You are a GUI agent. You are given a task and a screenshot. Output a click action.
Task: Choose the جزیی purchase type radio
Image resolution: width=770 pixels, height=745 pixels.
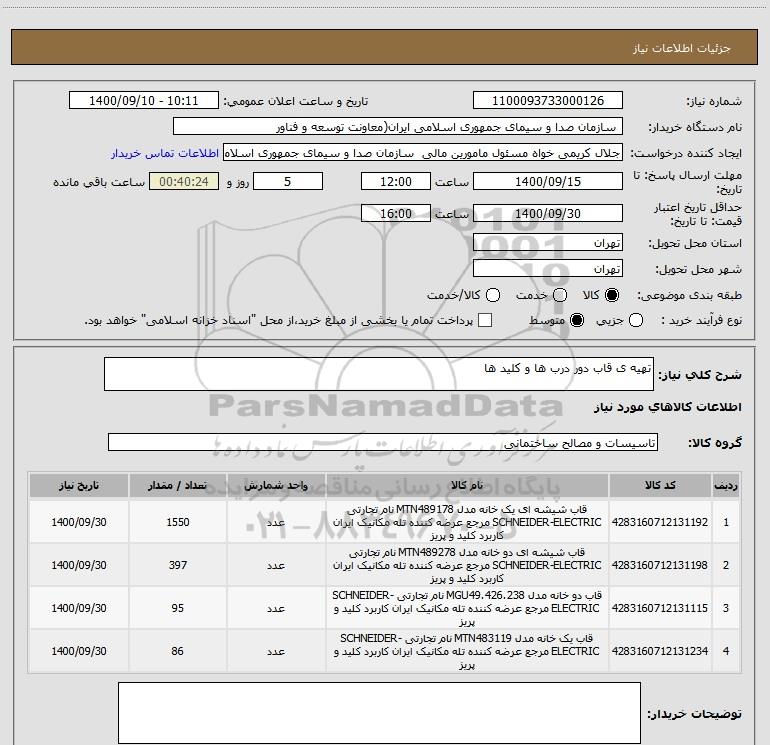636,321
